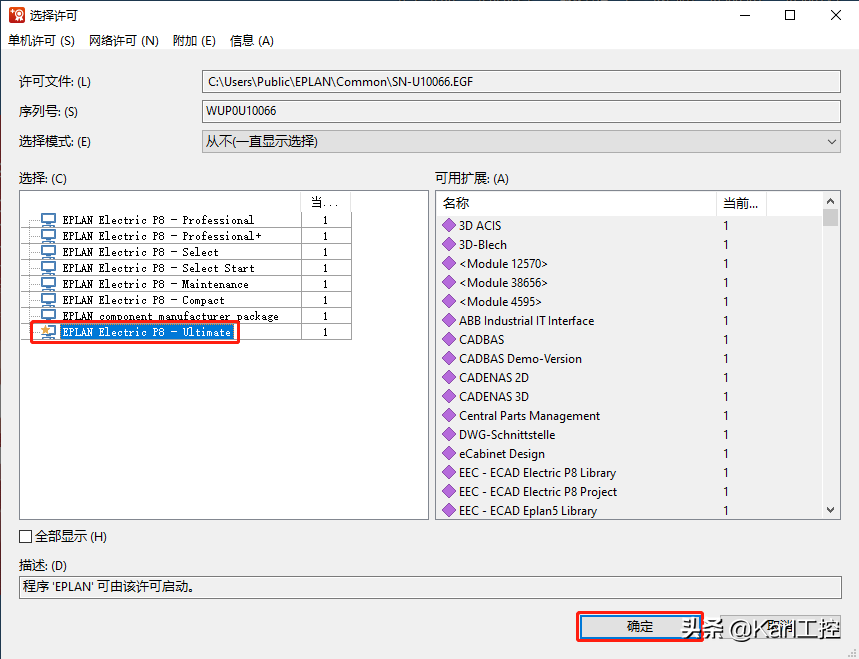Click the starred icon for EPLAN Electric P8 - Ultimate
Screen dimensions: 859x659
[47, 332]
